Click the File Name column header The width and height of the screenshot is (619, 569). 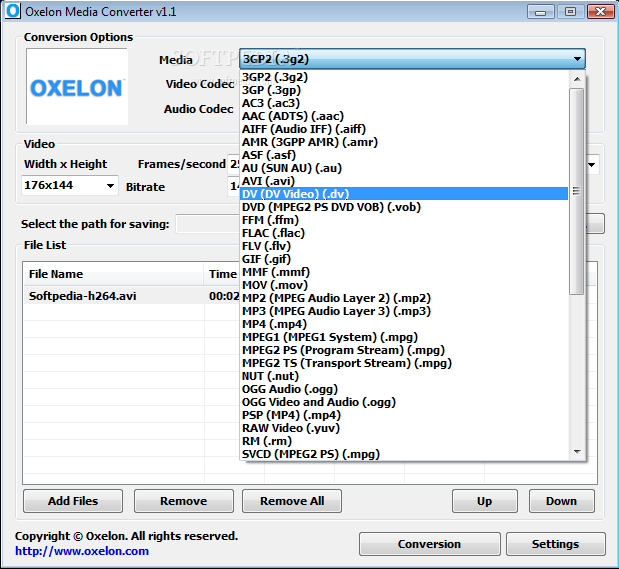pyautogui.click(x=114, y=274)
